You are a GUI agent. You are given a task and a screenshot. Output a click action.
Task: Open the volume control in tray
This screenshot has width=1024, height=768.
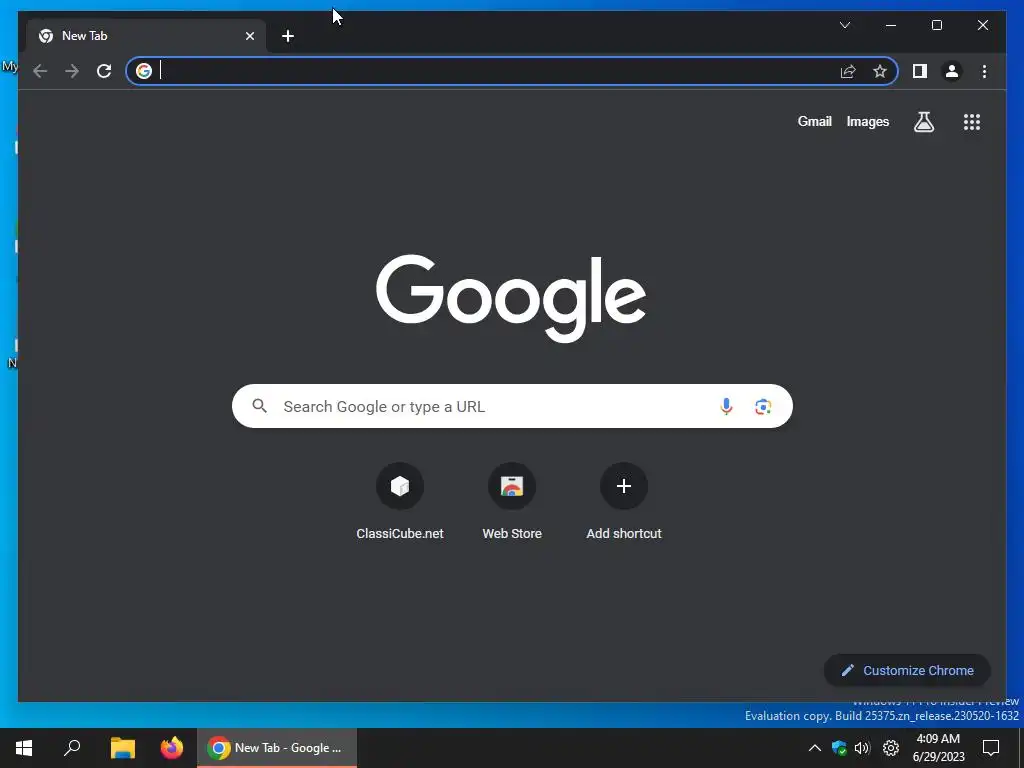(x=862, y=748)
